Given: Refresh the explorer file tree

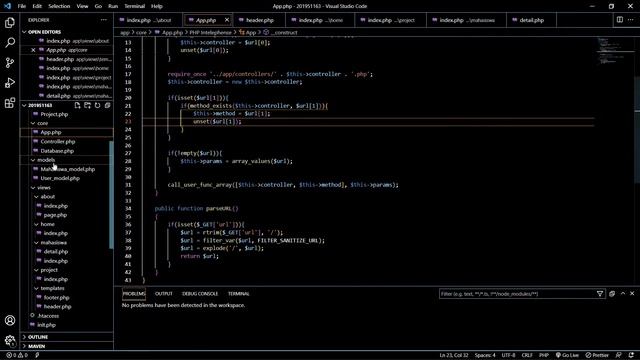Looking at the screenshot, I should coord(97,105).
